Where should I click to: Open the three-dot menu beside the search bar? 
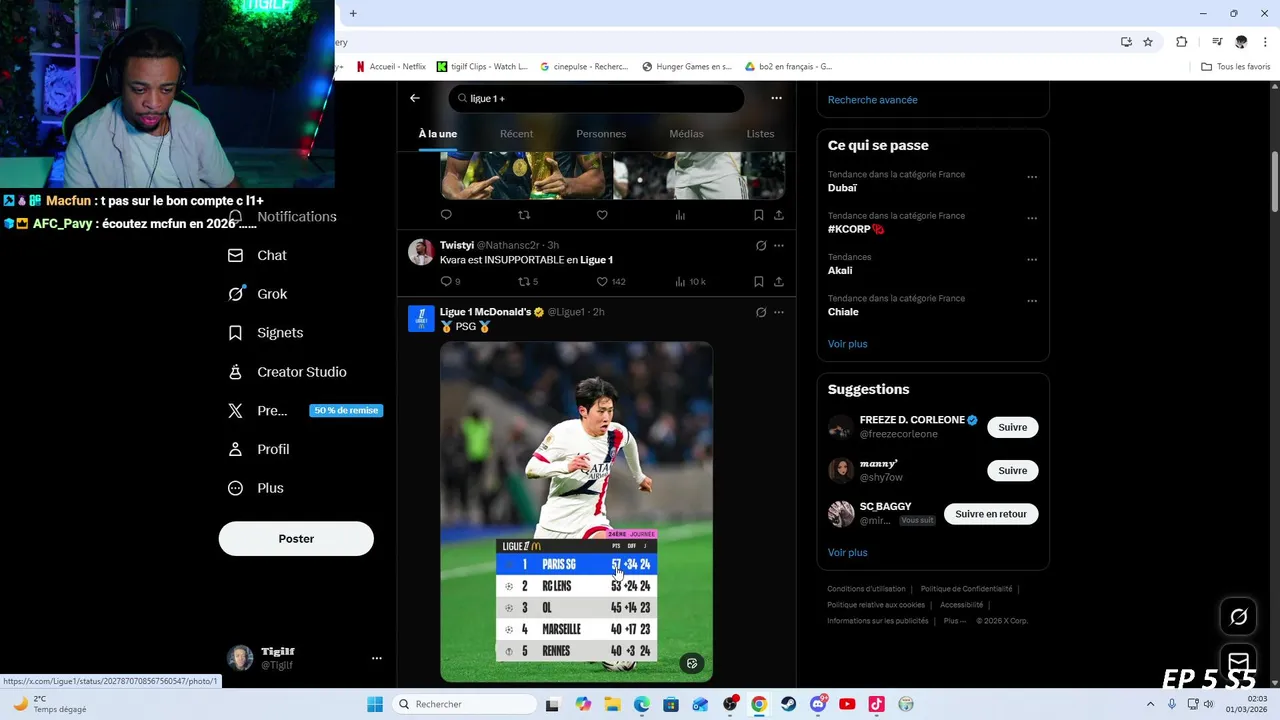(776, 98)
